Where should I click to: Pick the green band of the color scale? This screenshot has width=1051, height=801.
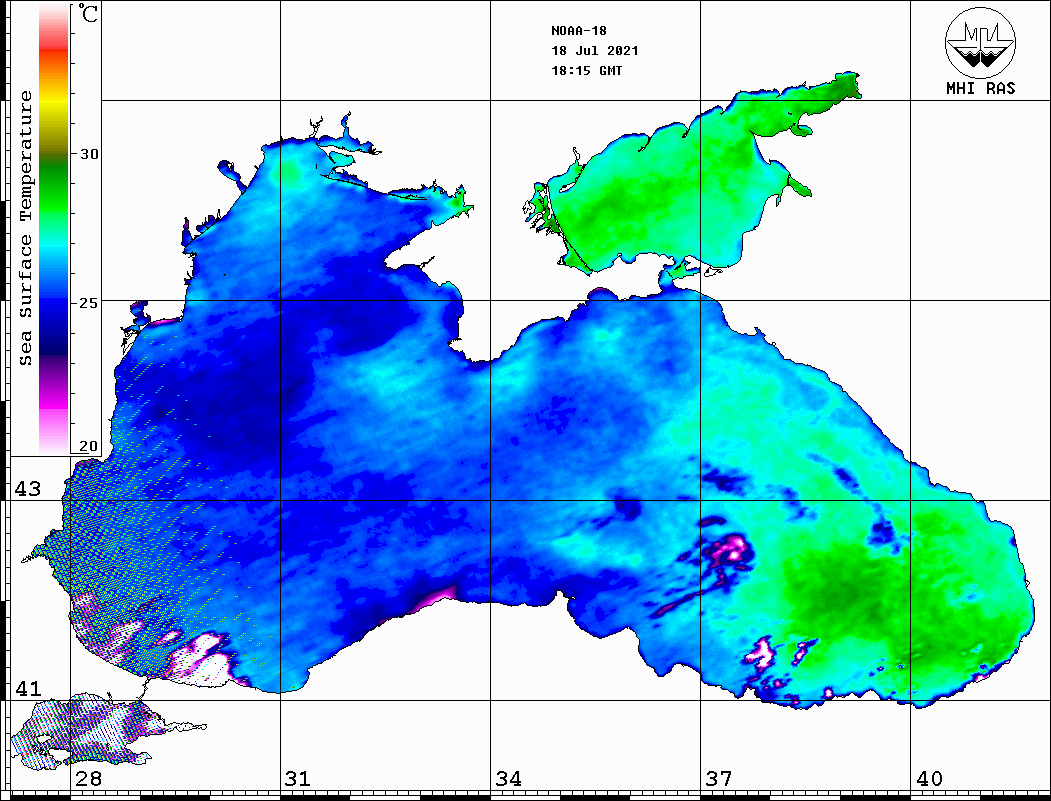coord(54,191)
